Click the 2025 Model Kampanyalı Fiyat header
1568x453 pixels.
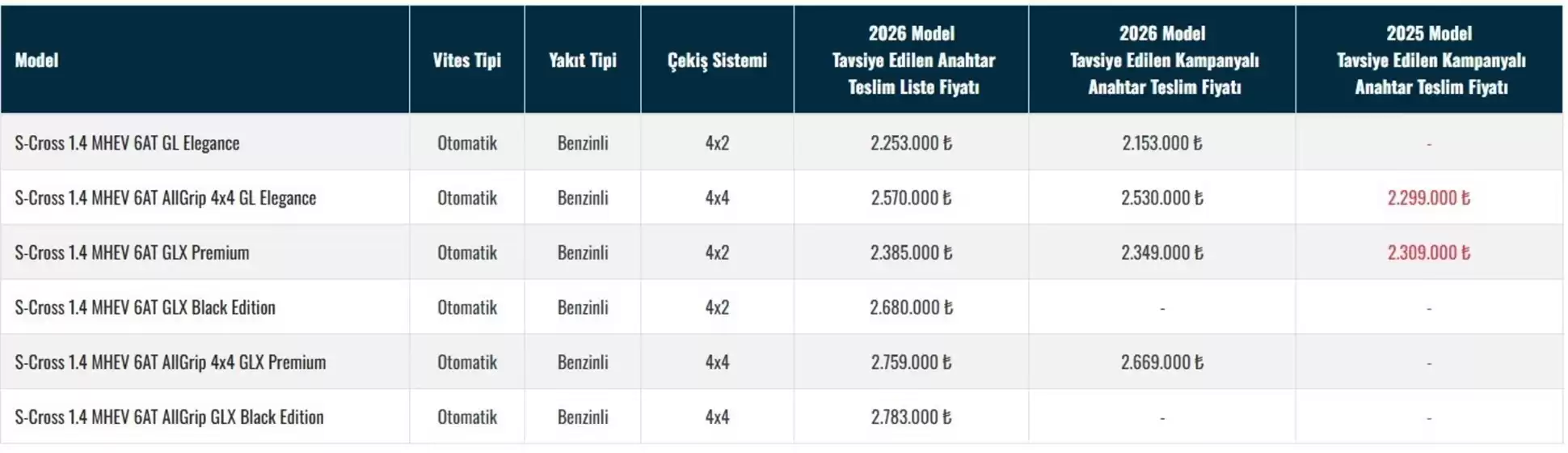[1429, 60]
